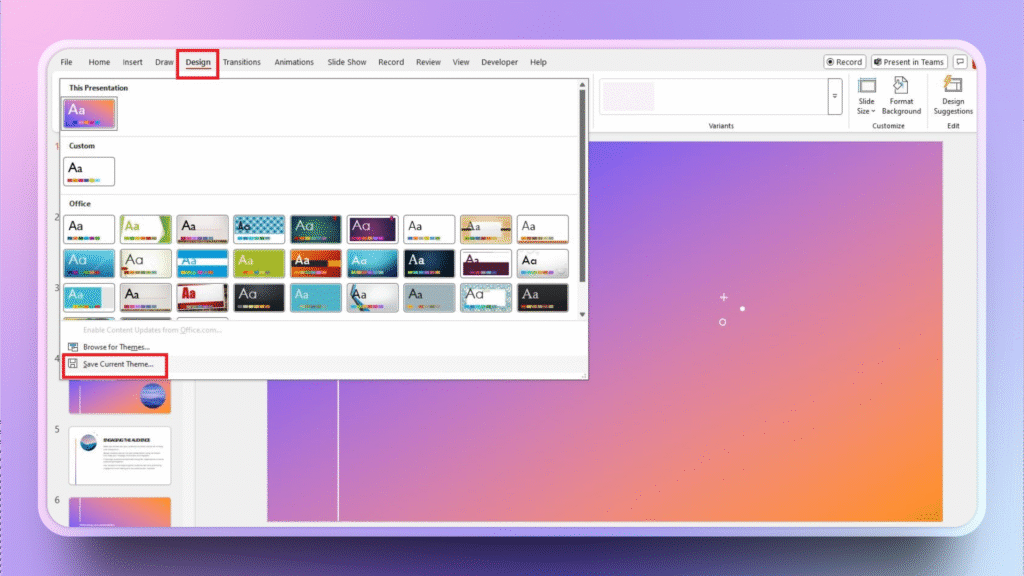Switch to the Developer tab

click(499, 61)
